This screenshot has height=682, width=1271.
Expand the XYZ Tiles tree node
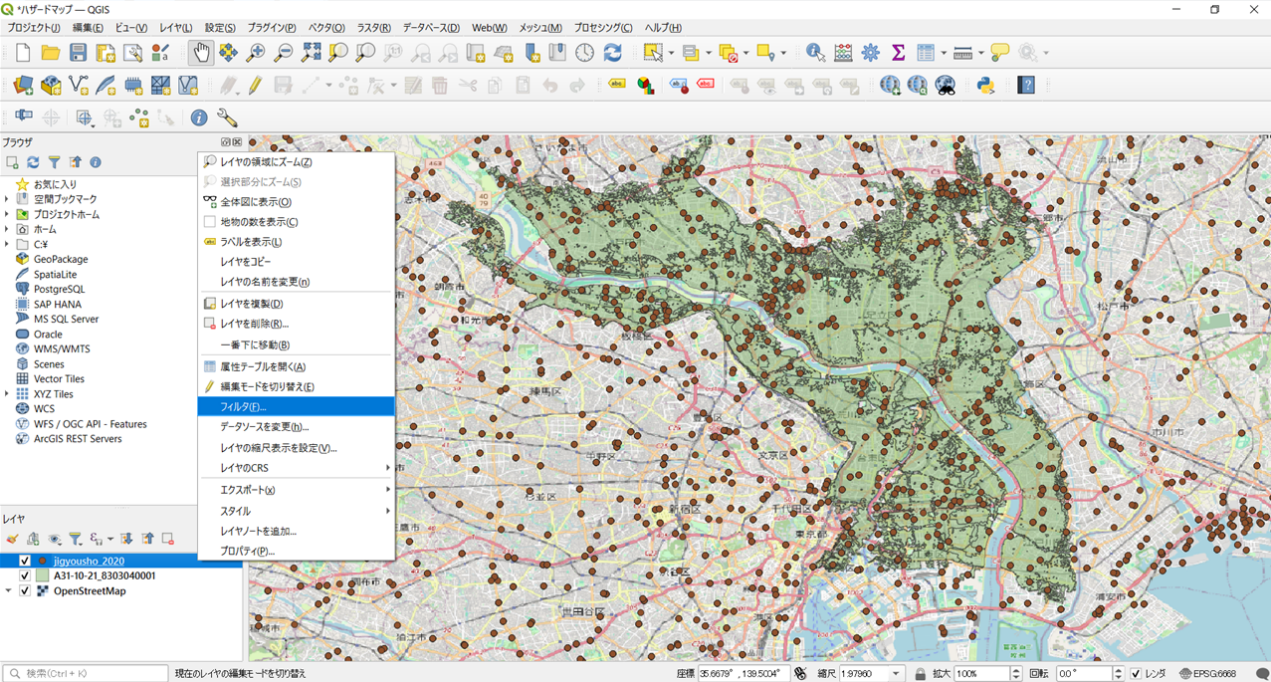click(x=7, y=394)
